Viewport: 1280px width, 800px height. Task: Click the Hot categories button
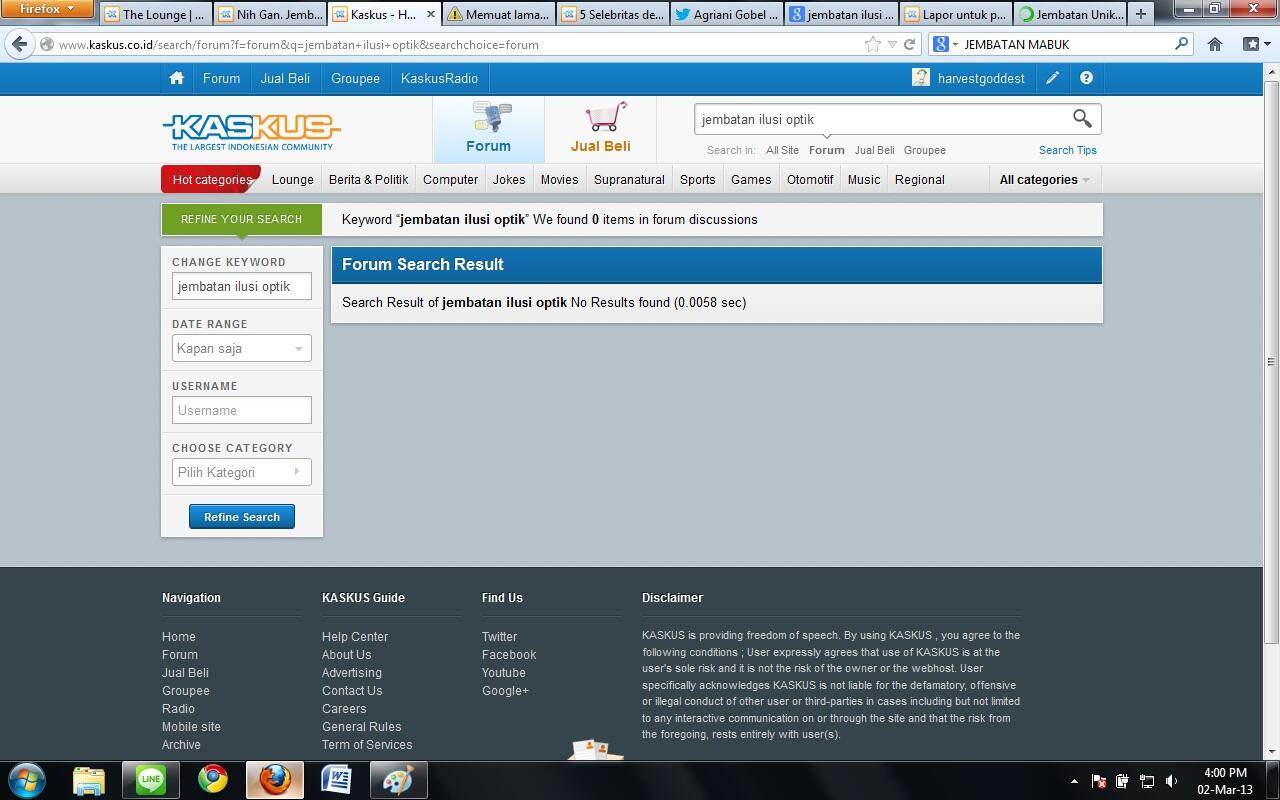[211, 180]
